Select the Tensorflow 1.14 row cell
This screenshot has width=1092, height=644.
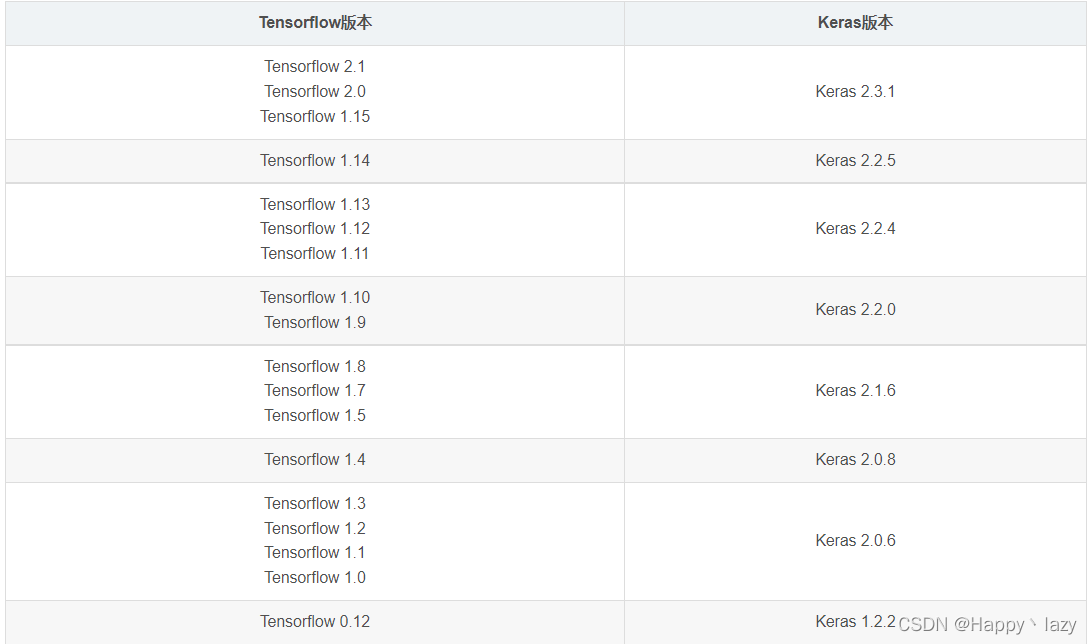[x=315, y=160]
